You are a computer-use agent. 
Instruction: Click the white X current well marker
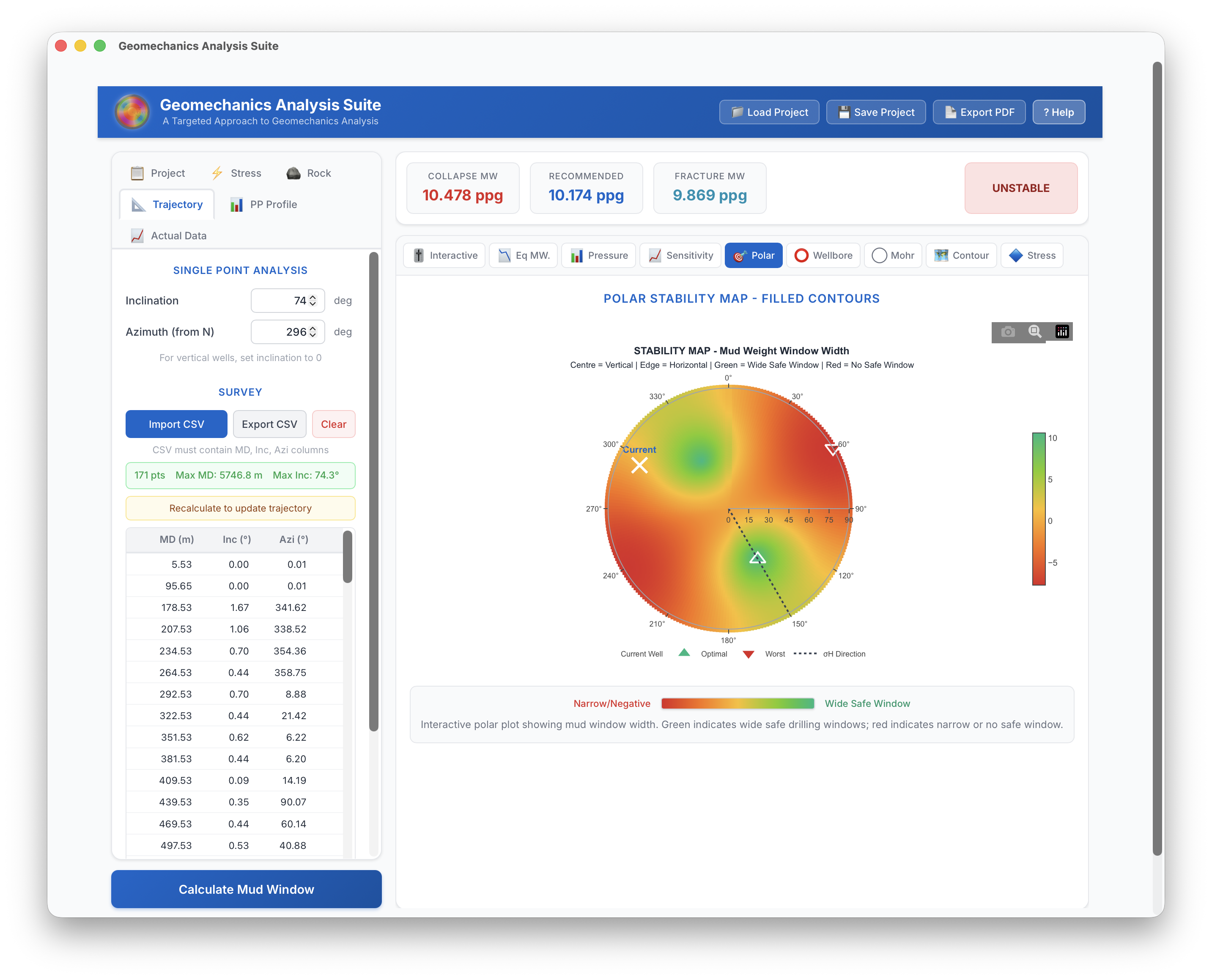(639, 466)
